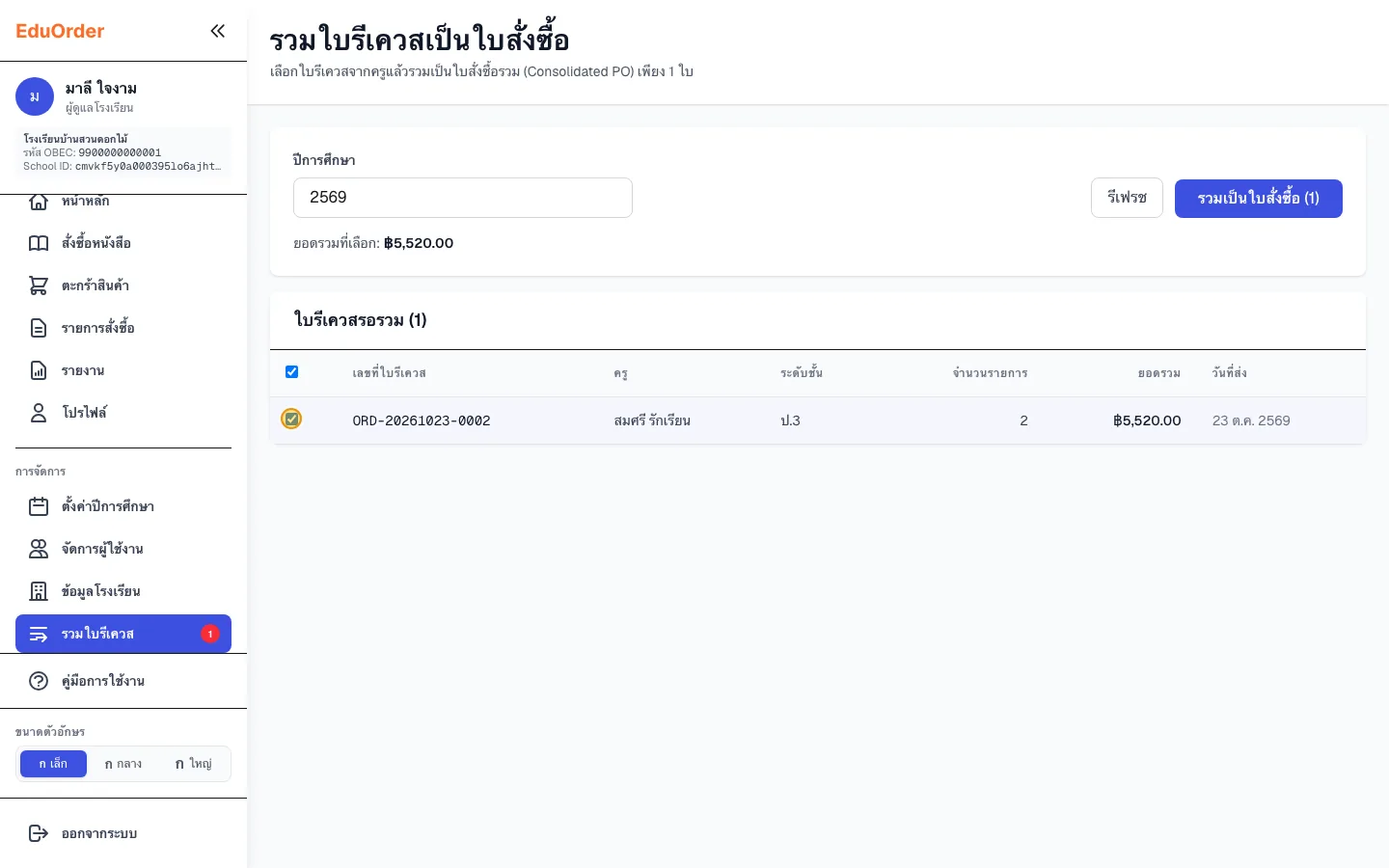Open รายการสั่งซื้อ menu item

tap(123, 328)
